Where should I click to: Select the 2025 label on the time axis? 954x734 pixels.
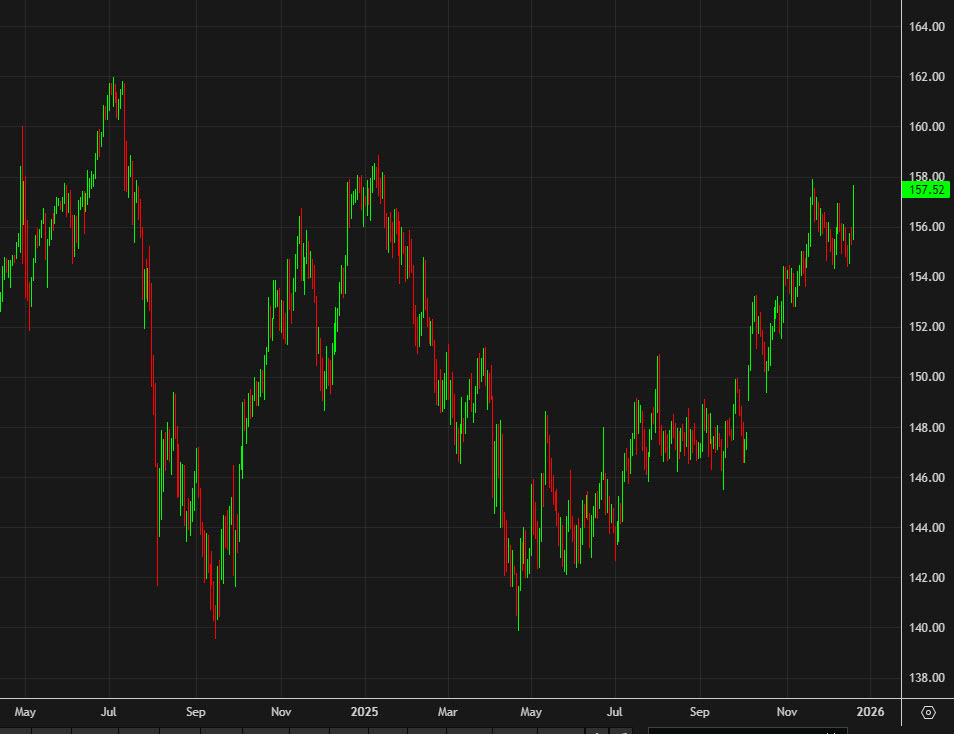click(365, 712)
